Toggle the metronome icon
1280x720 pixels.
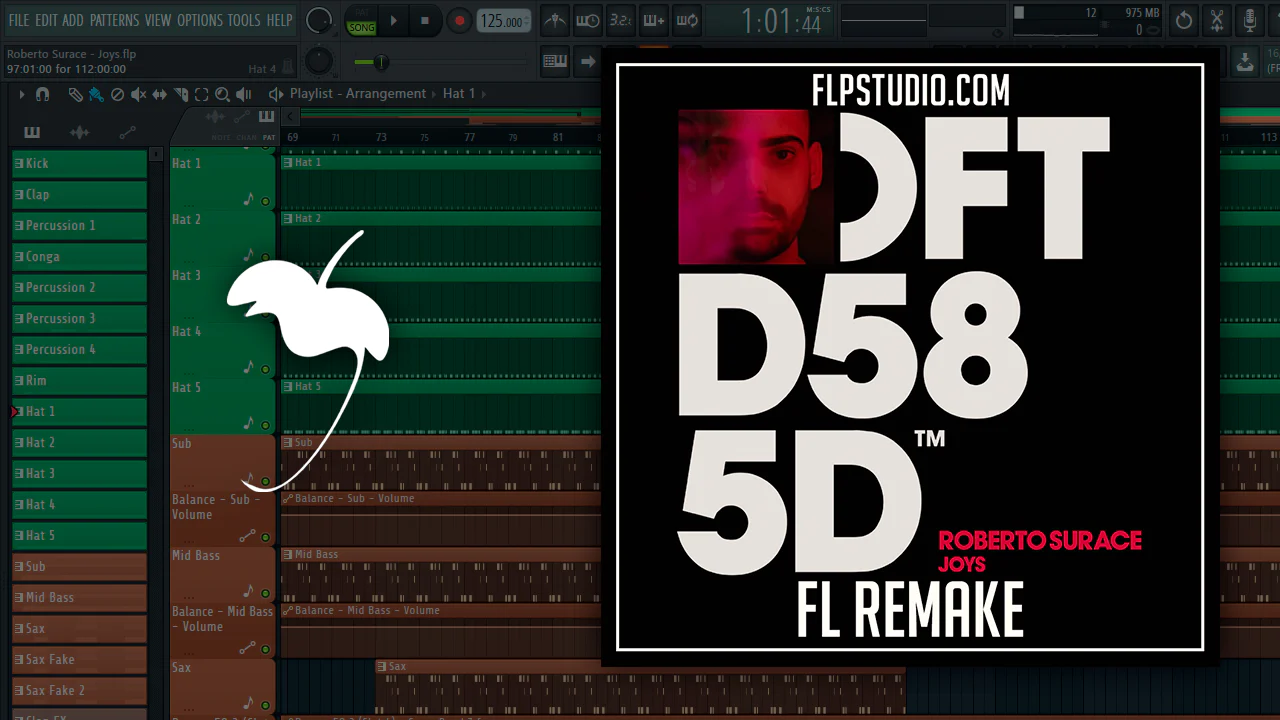coord(555,21)
